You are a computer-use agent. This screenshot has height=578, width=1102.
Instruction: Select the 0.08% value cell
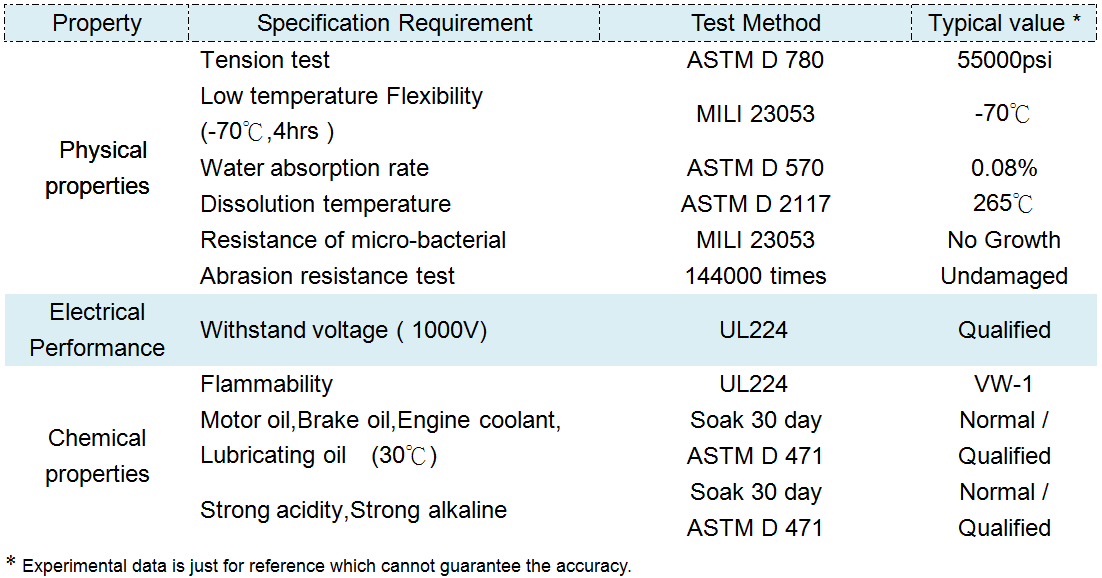click(1004, 168)
